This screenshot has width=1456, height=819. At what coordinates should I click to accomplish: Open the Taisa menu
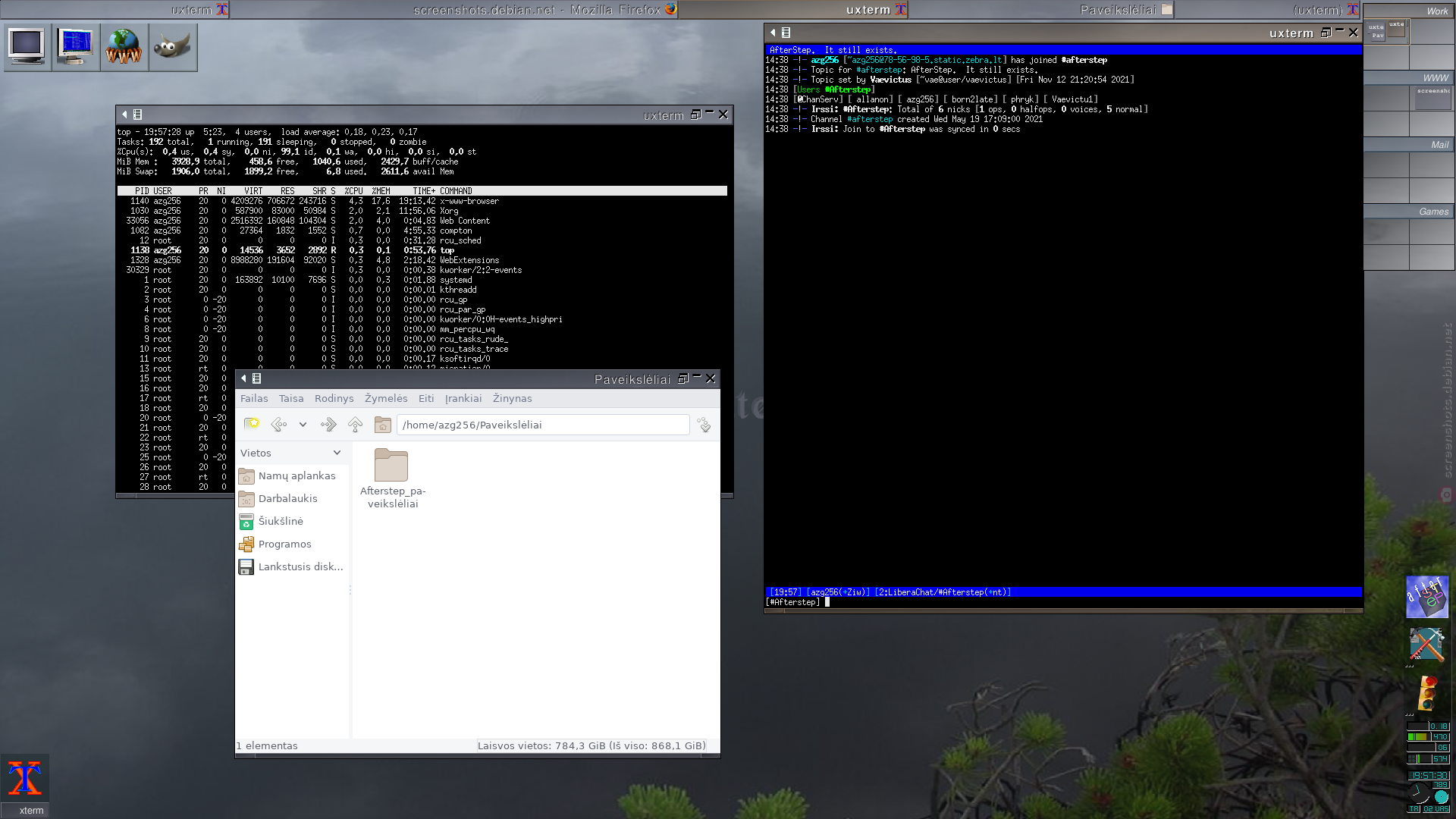point(291,398)
